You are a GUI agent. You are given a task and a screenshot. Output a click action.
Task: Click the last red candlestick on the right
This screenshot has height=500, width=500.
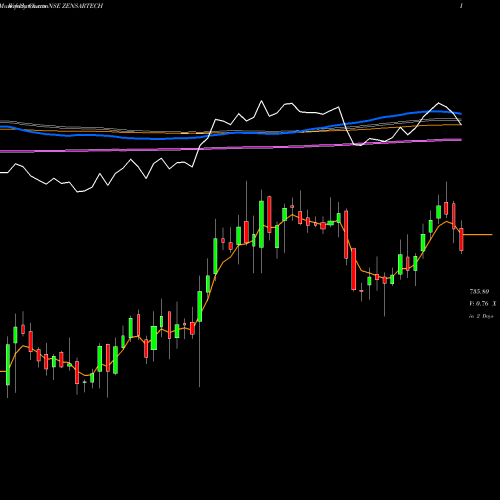pyautogui.click(x=461, y=239)
